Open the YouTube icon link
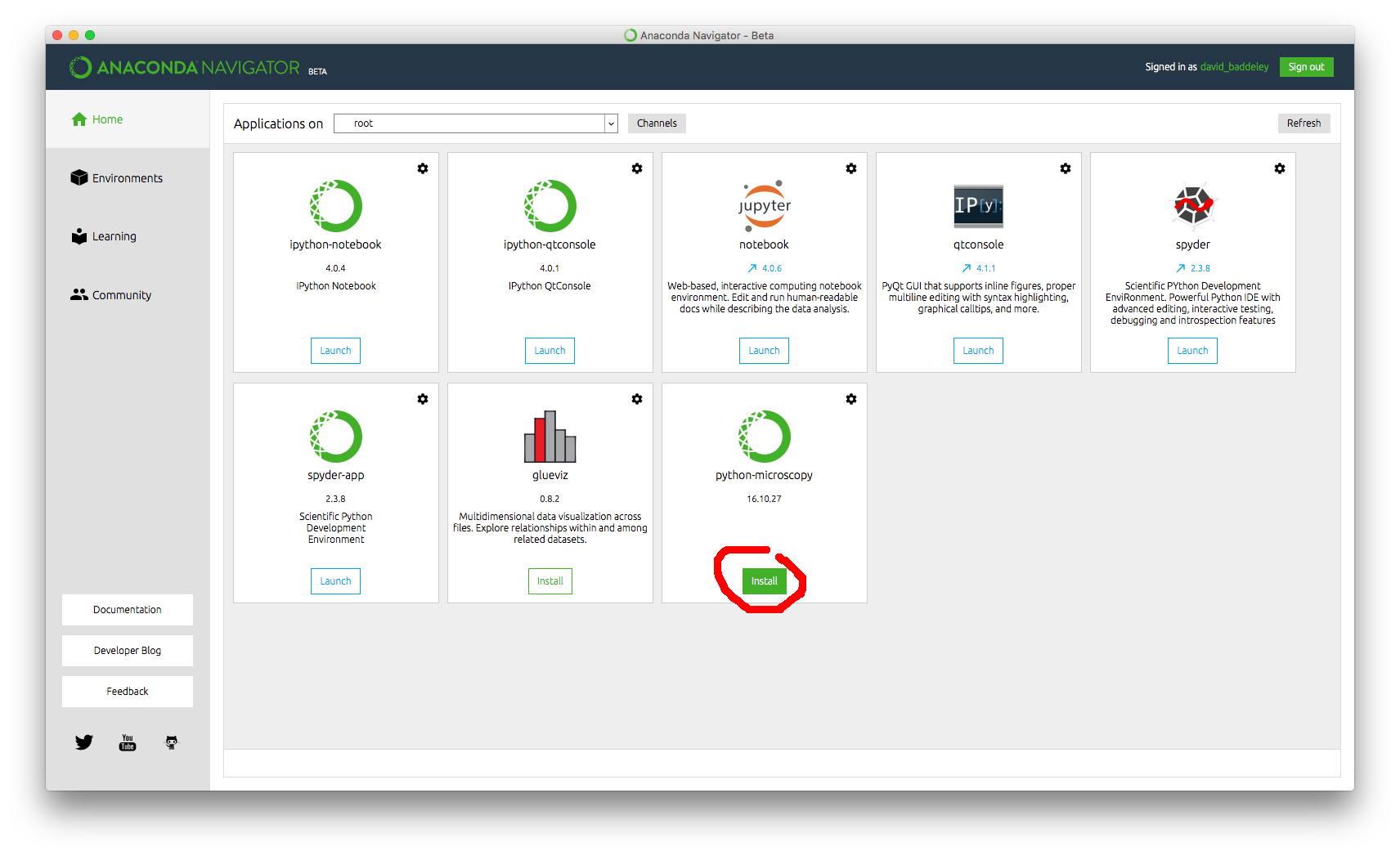 (x=128, y=742)
